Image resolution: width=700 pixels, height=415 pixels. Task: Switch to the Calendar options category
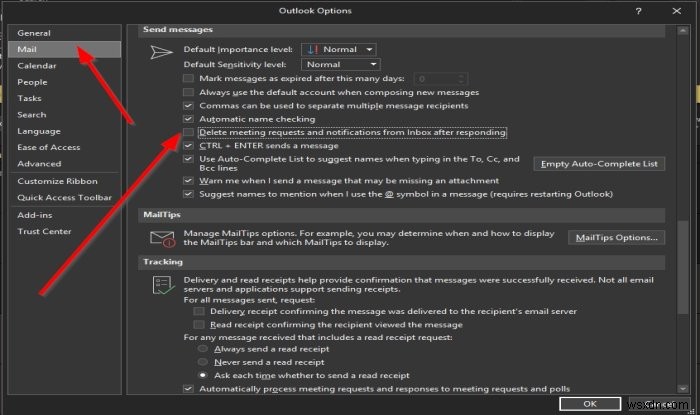coord(64,66)
